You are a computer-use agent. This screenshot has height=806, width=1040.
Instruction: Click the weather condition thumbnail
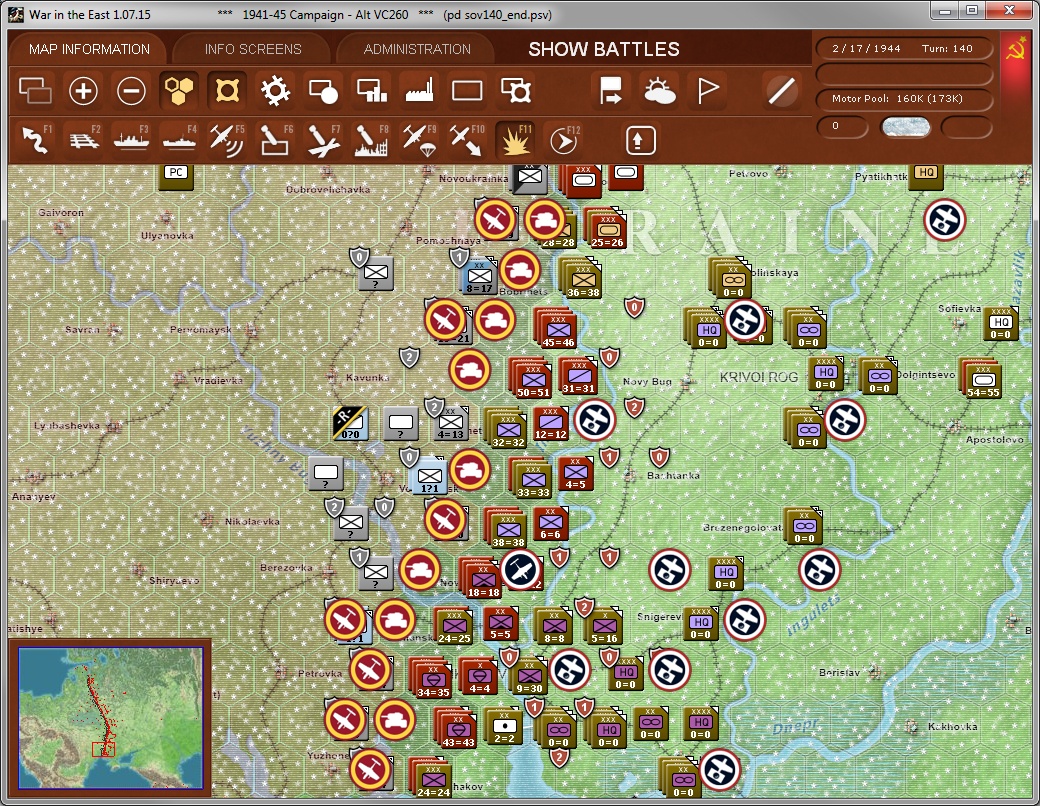905,128
